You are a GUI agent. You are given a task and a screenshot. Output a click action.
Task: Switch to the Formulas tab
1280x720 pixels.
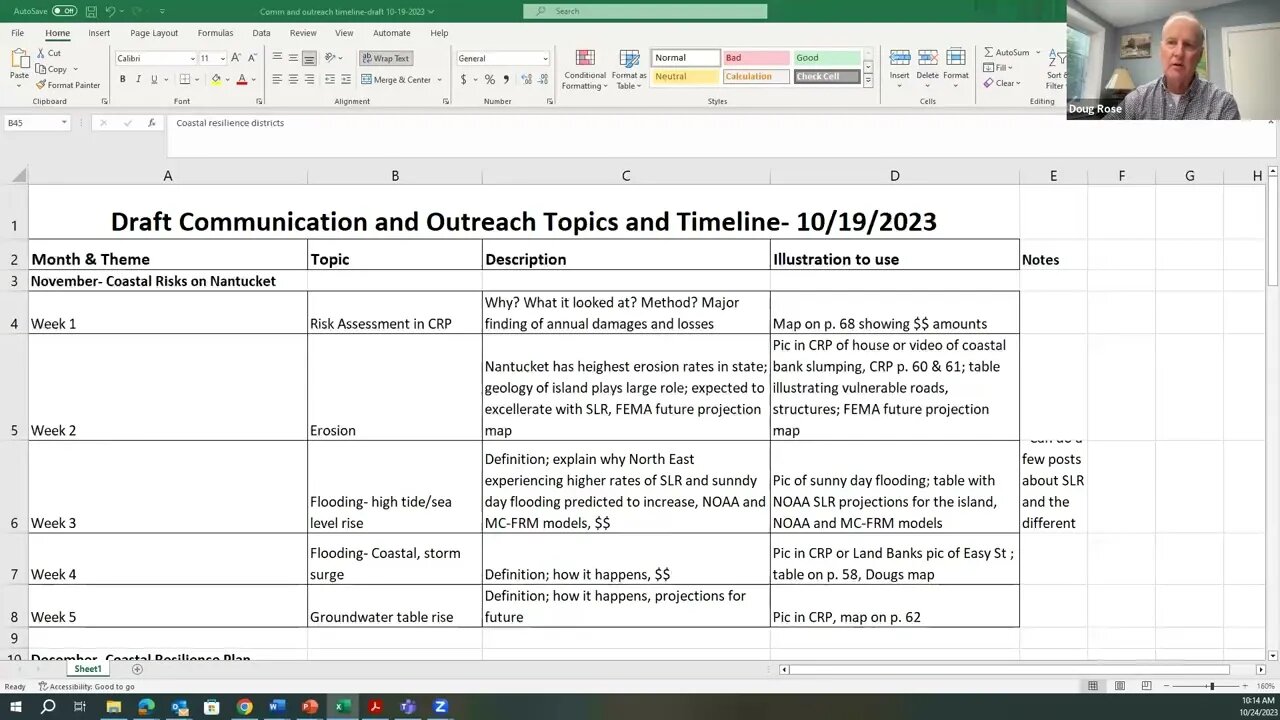click(x=215, y=33)
